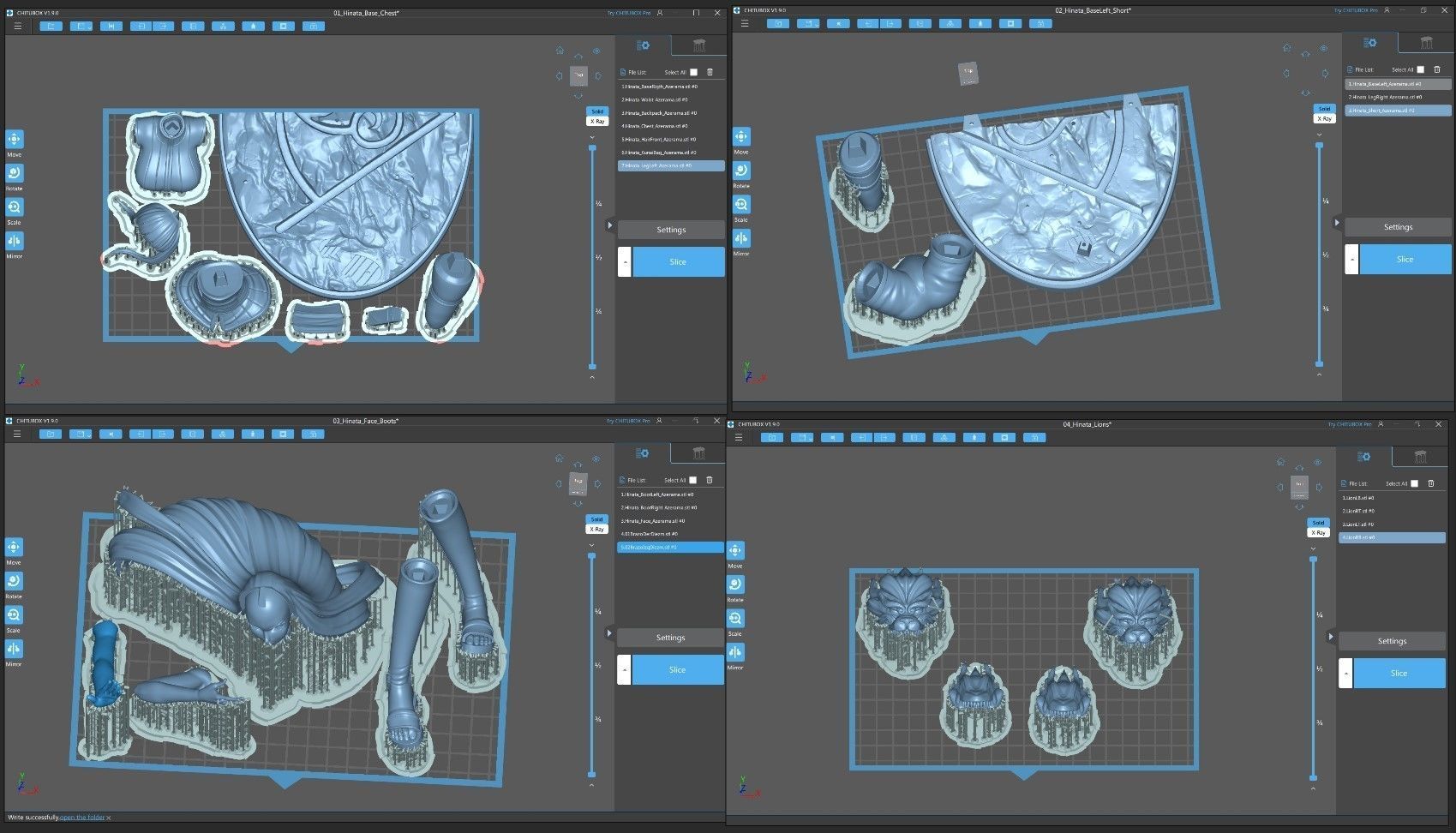
Task: Click Try CHITUBOX Pro in 02_Hinata_BaseLeft_Short
Action: tap(1356, 10)
